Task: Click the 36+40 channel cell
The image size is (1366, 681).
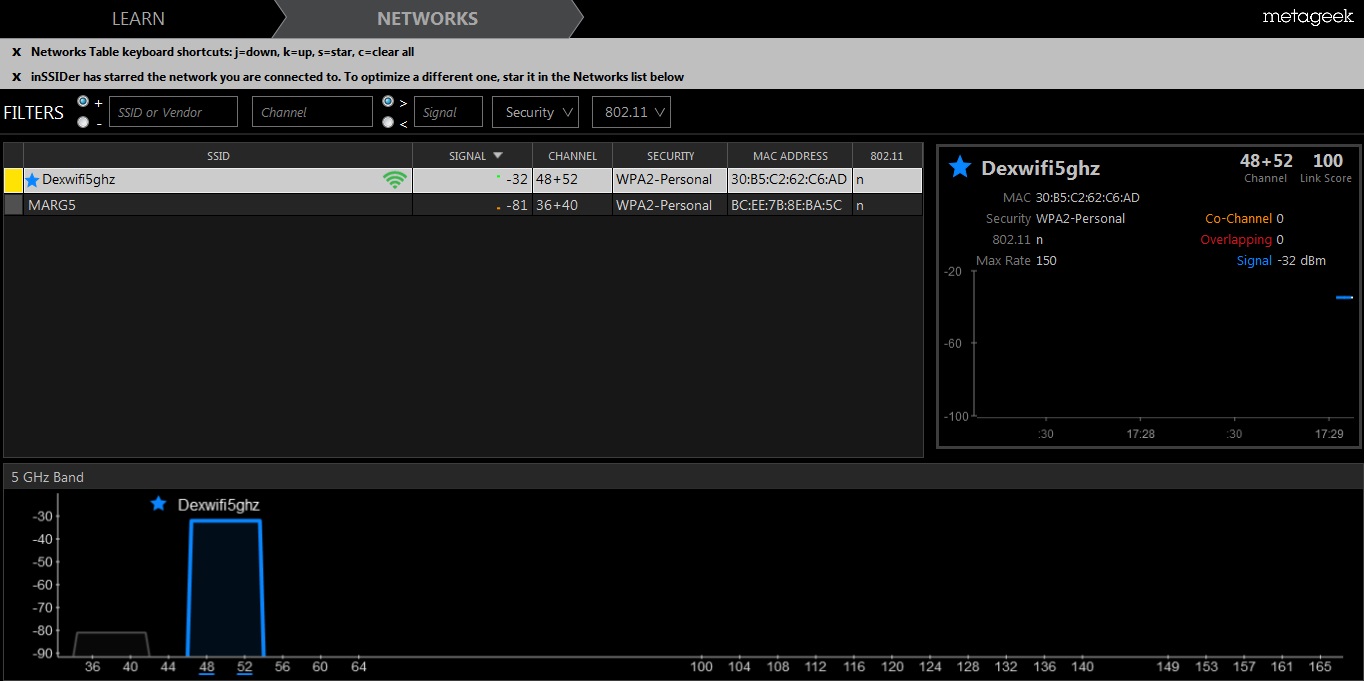Action: tap(572, 205)
